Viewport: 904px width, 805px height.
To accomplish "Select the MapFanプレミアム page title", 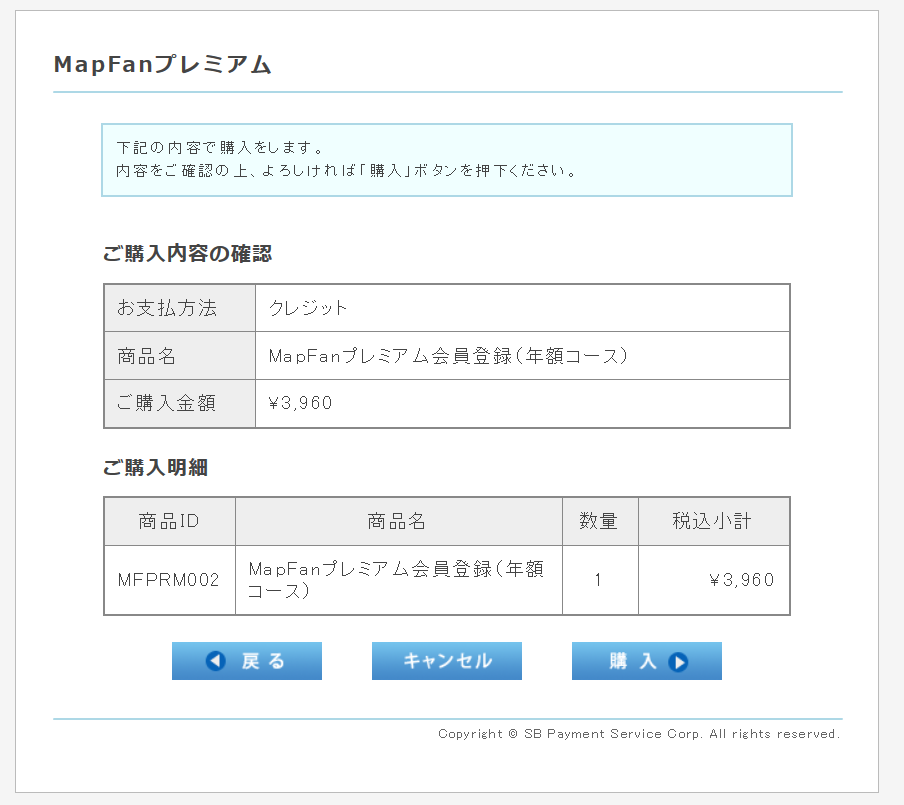I will (163, 64).
